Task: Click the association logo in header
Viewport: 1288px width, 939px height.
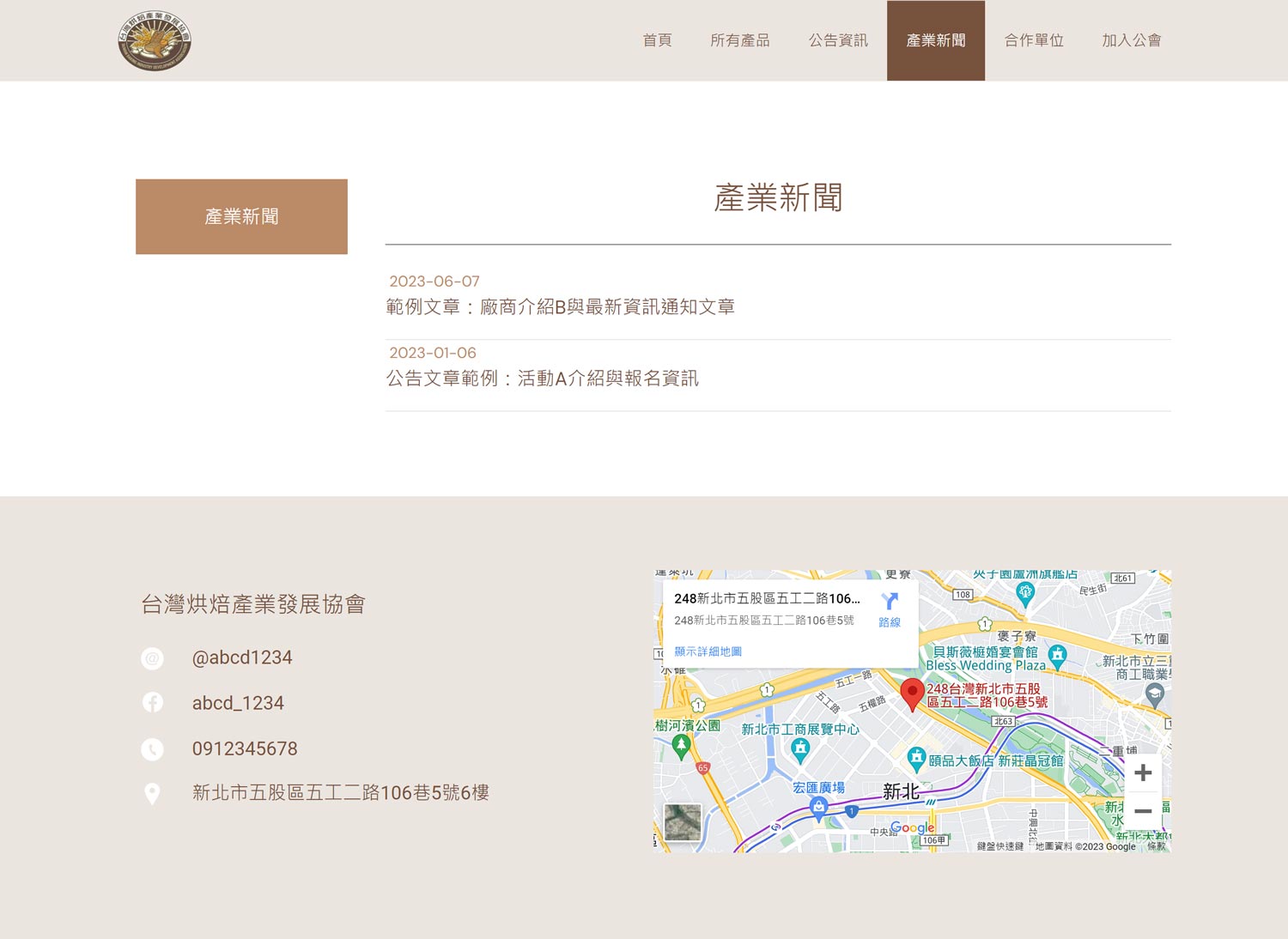Action: [x=155, y=40]
